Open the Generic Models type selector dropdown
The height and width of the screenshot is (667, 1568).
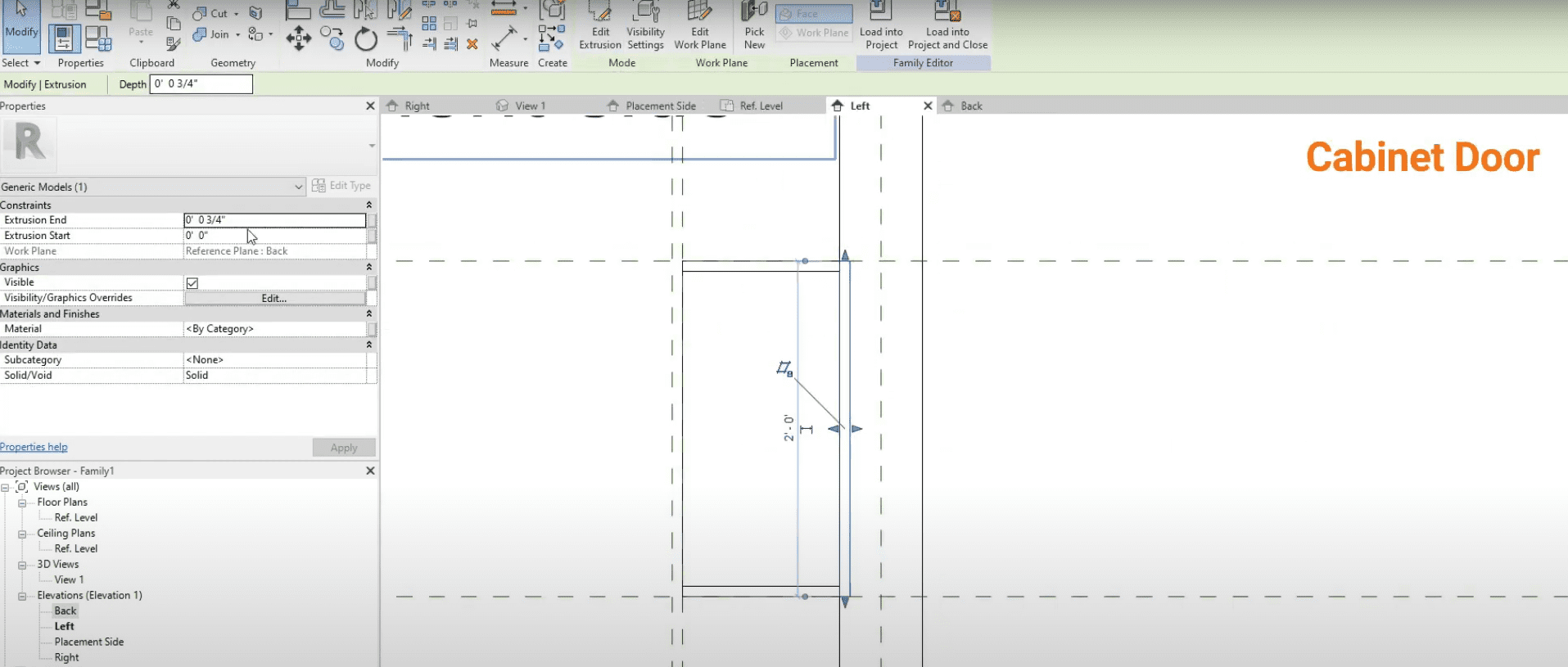coord(298,187)
